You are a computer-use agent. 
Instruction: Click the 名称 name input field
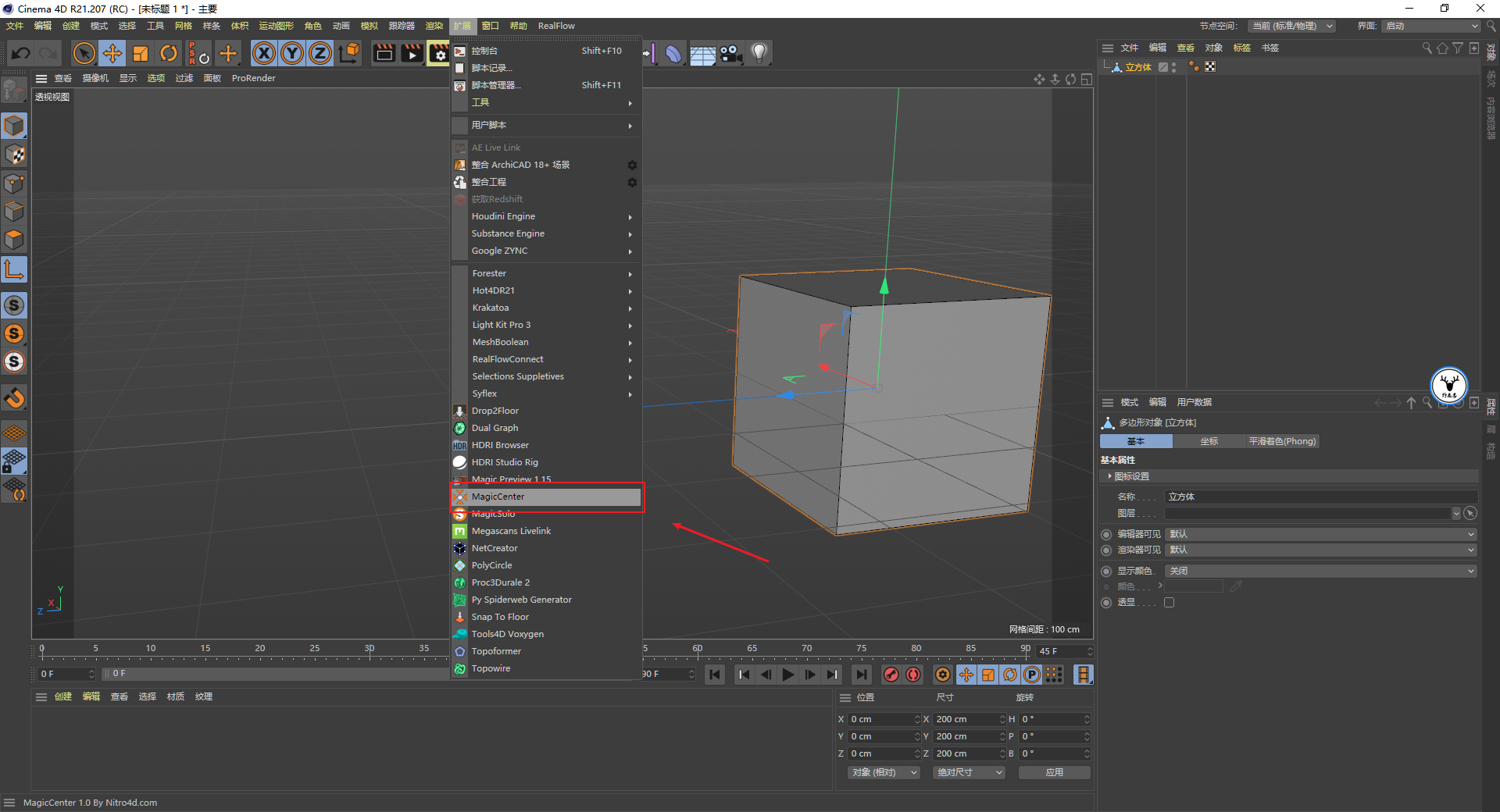click(x=1320, y=497)
